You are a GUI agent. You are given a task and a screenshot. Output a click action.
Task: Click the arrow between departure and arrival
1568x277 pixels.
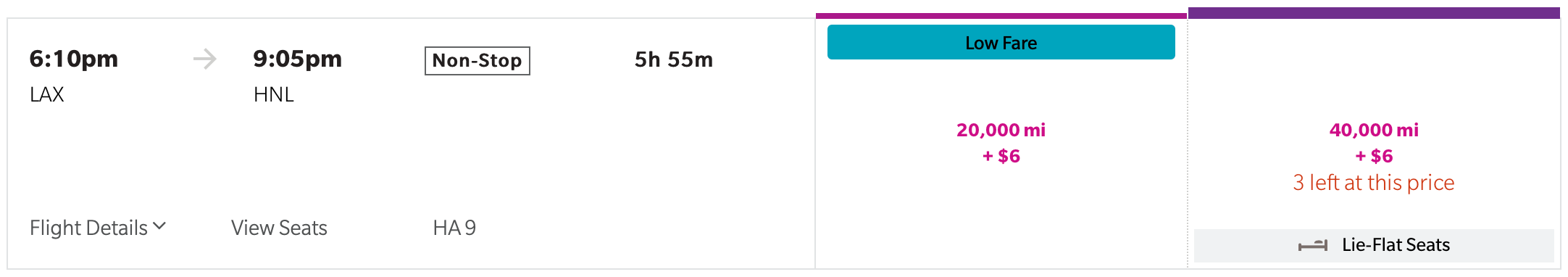pyautogui.click(x=205, y=59)
